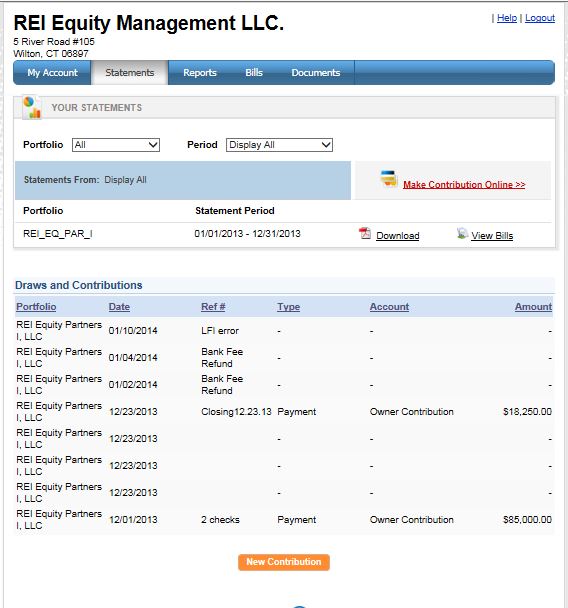The image size is (568, 608).
Task: Open the Period dropdown
Action: click(x=279, y=145)
